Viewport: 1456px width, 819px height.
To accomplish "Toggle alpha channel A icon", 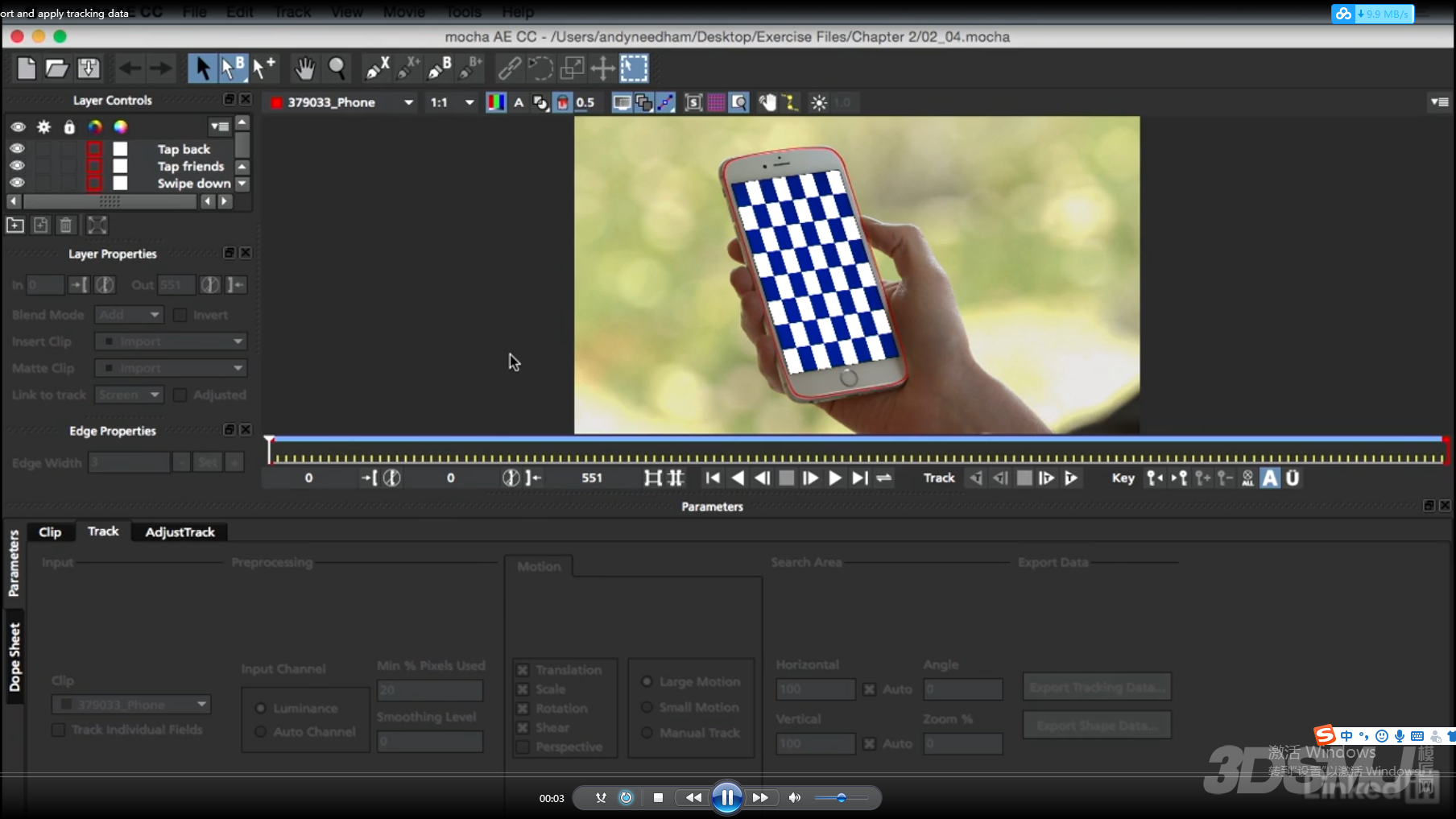I will pyautogui.click(x=519, y=102).
